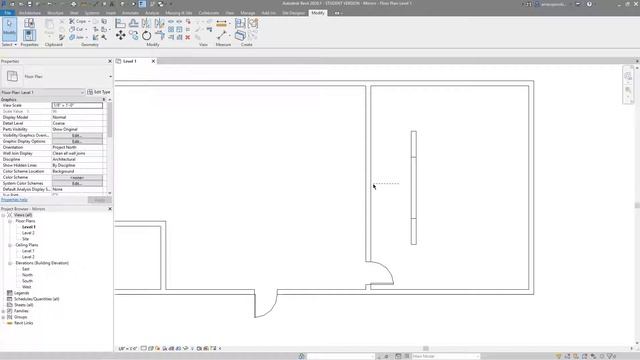Click Edit button for System Color Schemes

(77, 184)
